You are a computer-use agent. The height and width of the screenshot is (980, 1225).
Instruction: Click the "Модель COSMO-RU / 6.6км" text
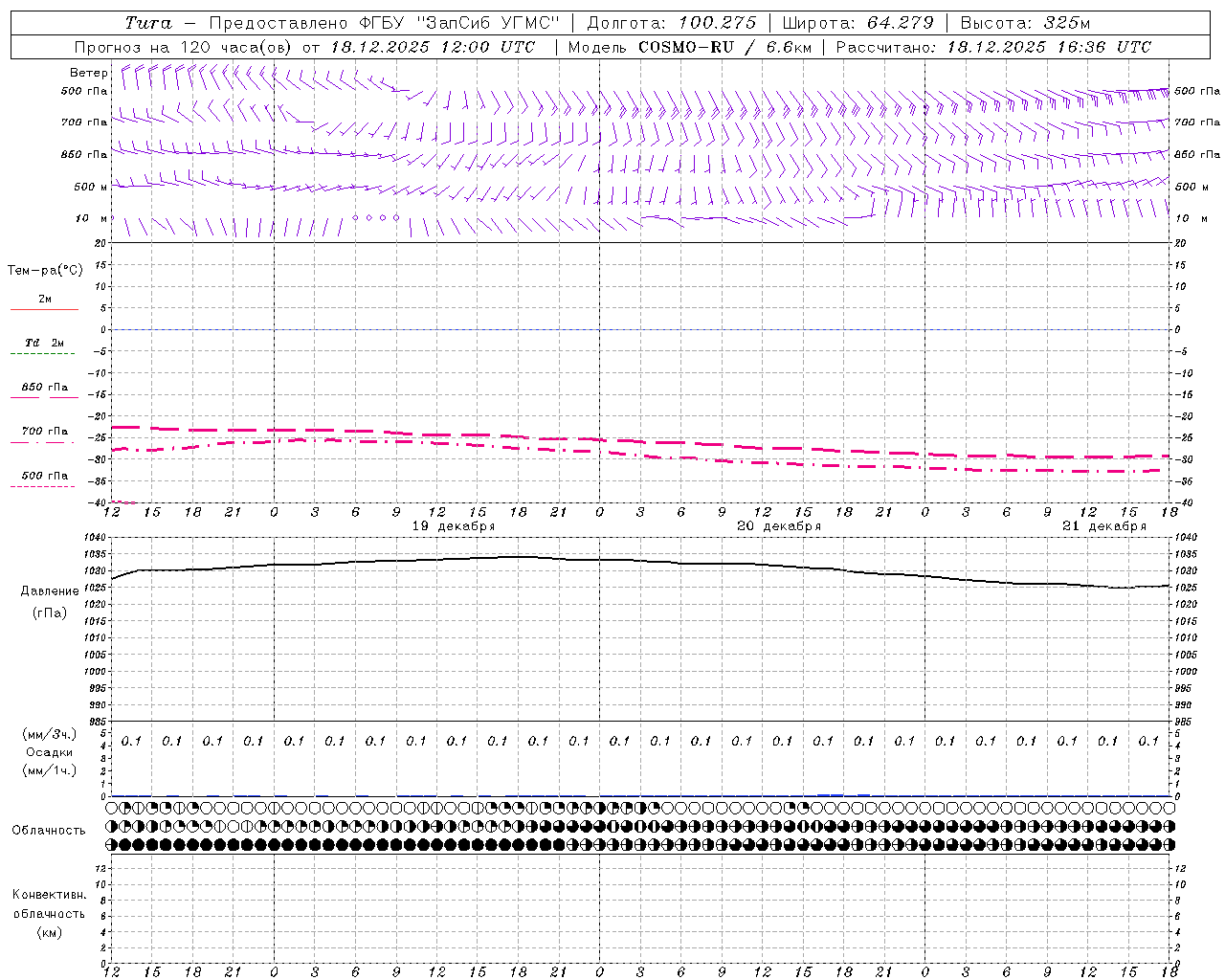pos(690,47)
